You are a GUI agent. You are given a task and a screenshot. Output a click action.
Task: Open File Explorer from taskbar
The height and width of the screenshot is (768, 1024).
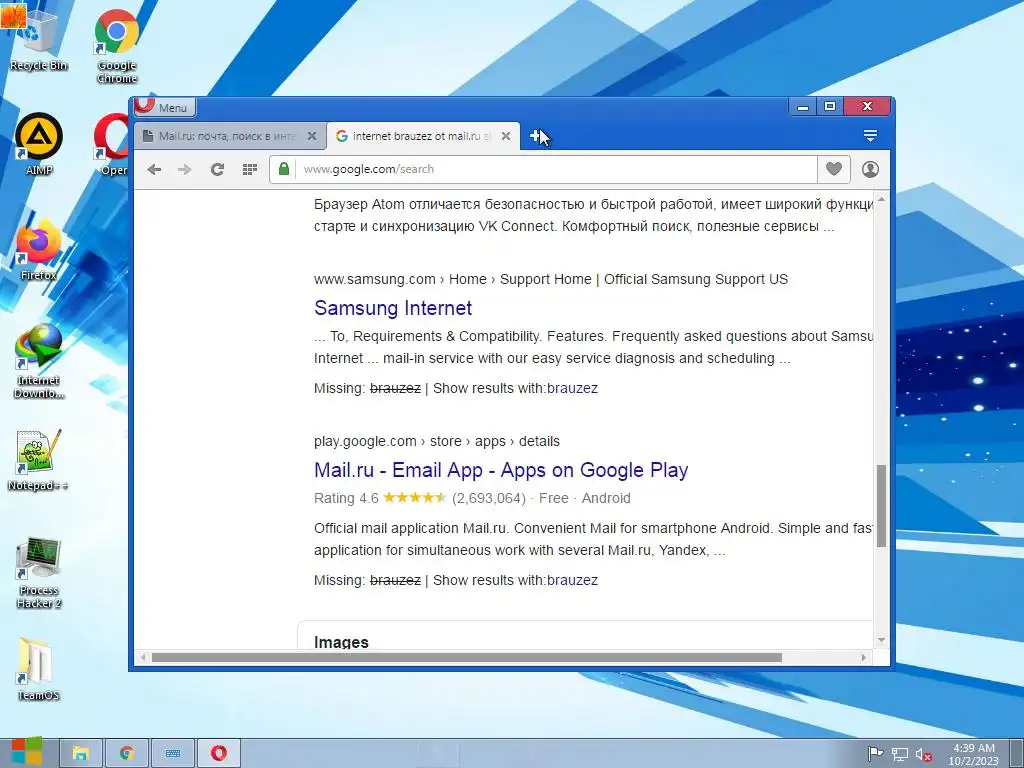pyautogui.click(x=80, y=753)
